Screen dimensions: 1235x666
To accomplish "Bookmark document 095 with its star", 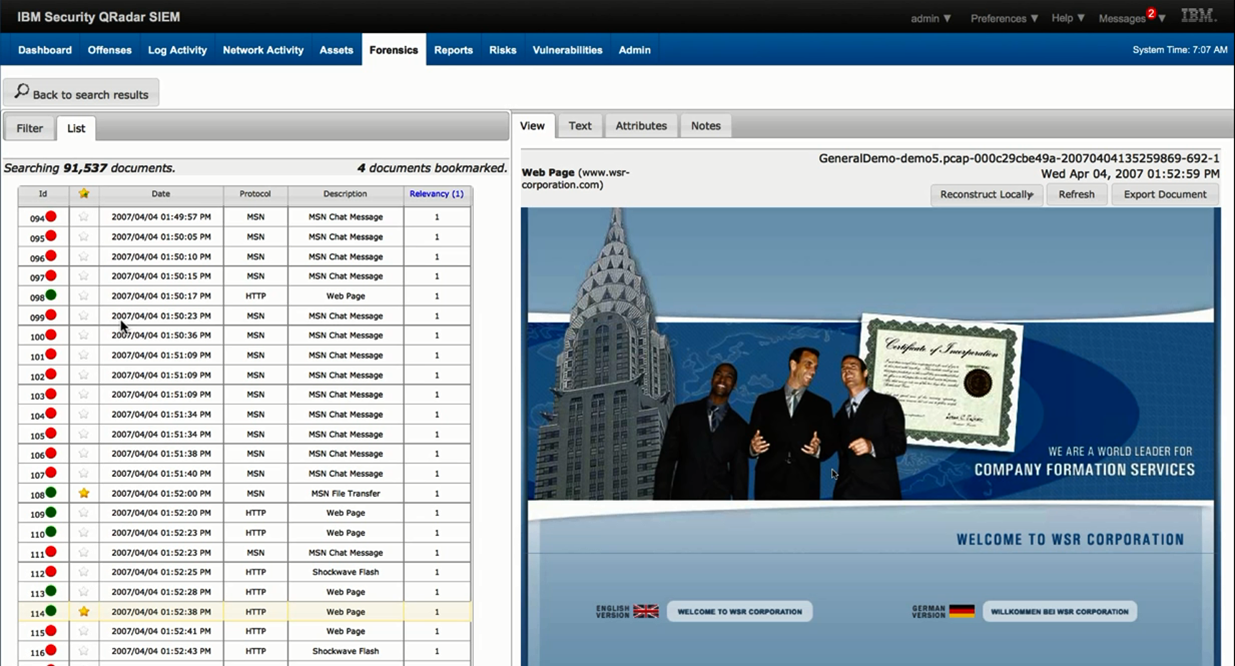I will tap(84, 237).
